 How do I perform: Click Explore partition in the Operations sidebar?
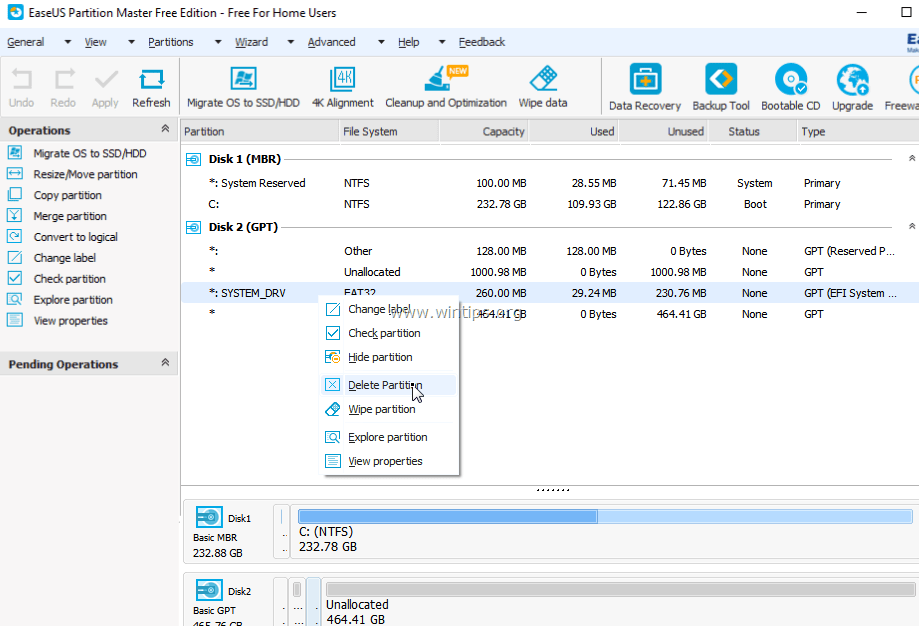[73, 300]
